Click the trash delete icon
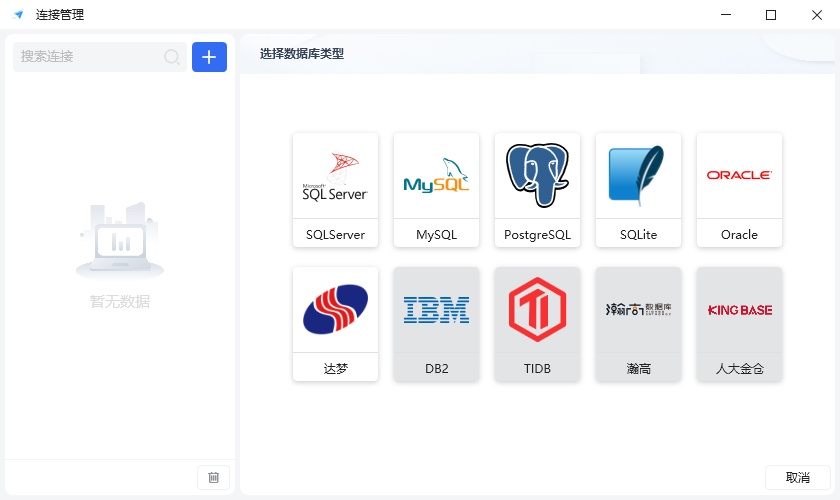Screen dimensions: 840x500 click(213, 477)
